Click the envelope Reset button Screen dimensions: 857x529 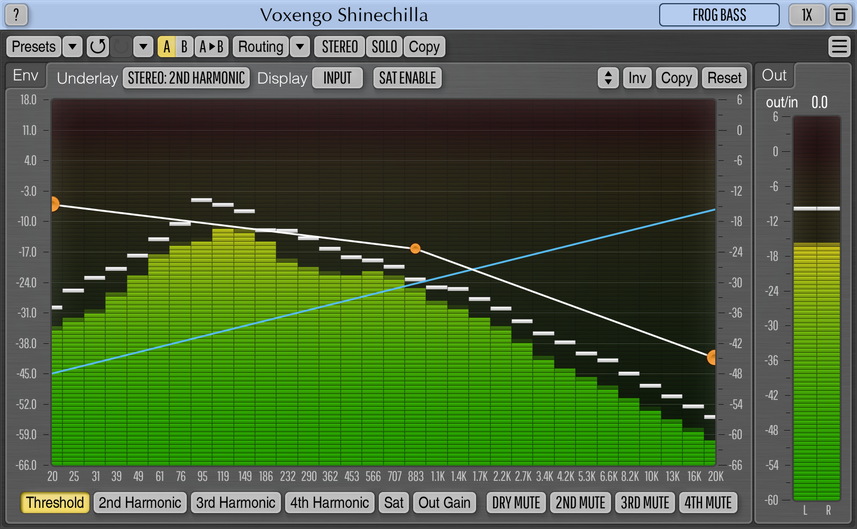tap(724, 78)
